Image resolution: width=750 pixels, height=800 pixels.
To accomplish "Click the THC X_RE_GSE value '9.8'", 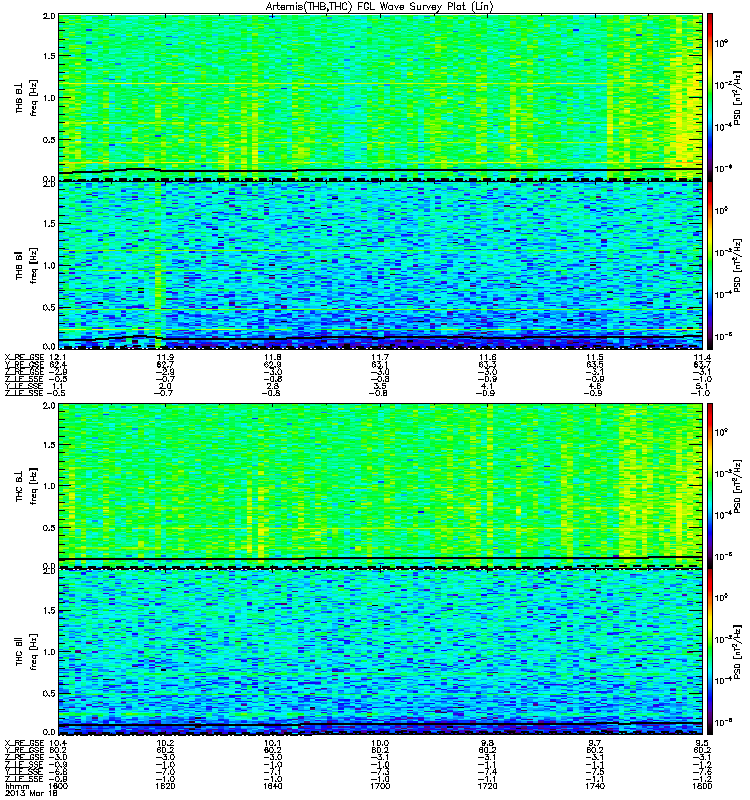I will (488, 743).
